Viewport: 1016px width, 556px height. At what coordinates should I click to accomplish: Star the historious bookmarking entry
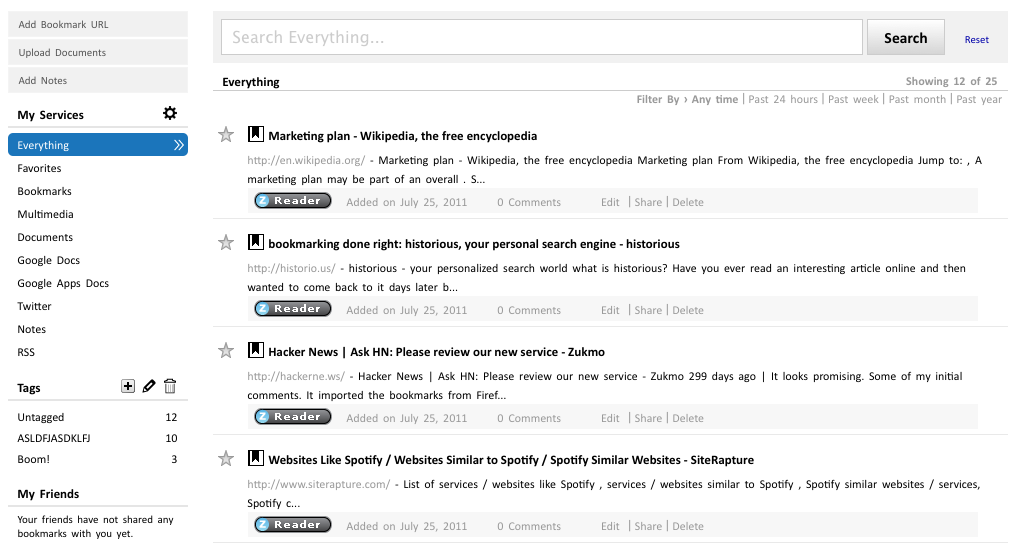tap(225, 243)
